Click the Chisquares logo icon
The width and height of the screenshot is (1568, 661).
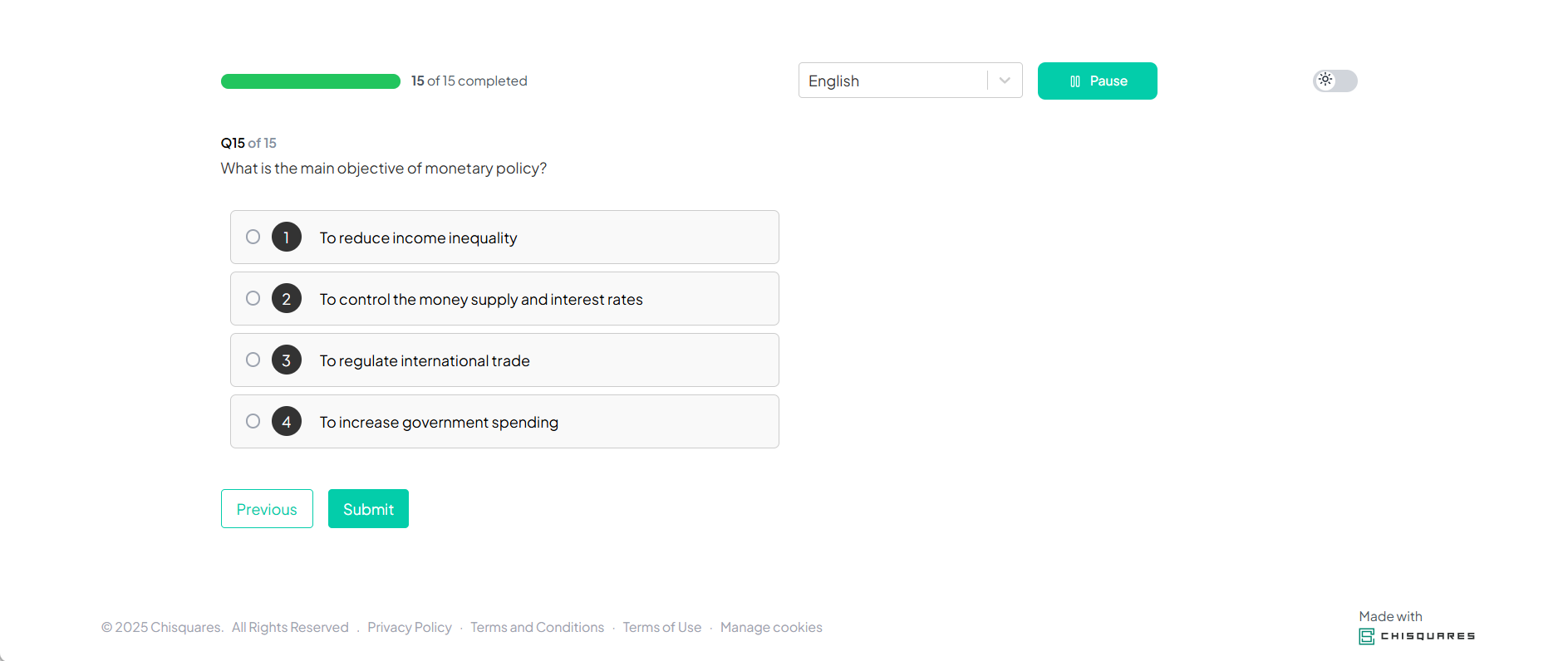click(1367, 636)
